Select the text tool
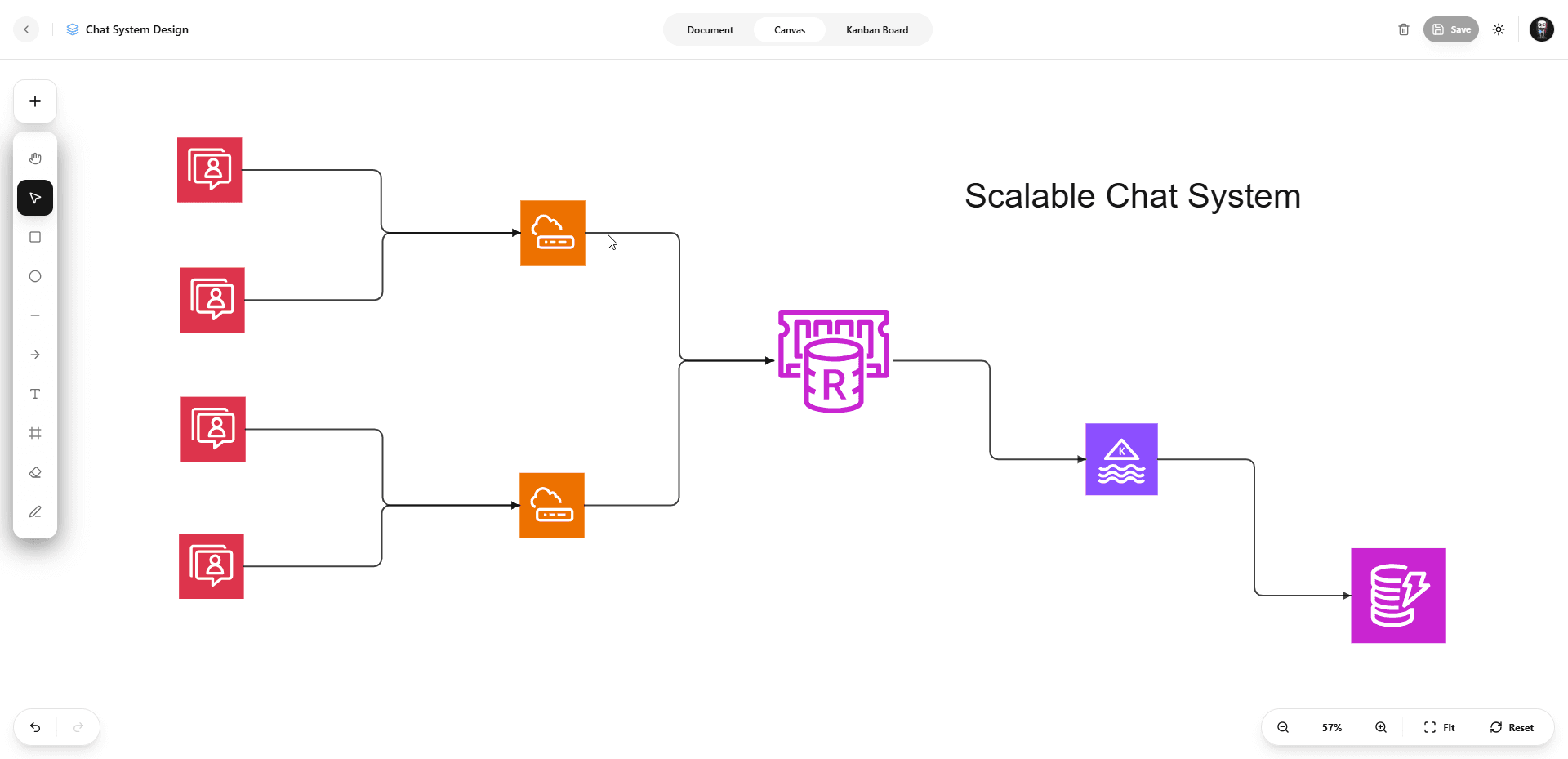1568x759 pixels. [35, 394]
